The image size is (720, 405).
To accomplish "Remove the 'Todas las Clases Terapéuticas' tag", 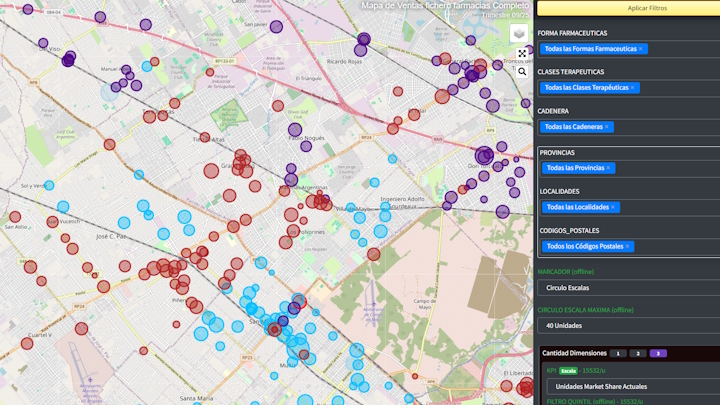I will (x=633, y=88).
